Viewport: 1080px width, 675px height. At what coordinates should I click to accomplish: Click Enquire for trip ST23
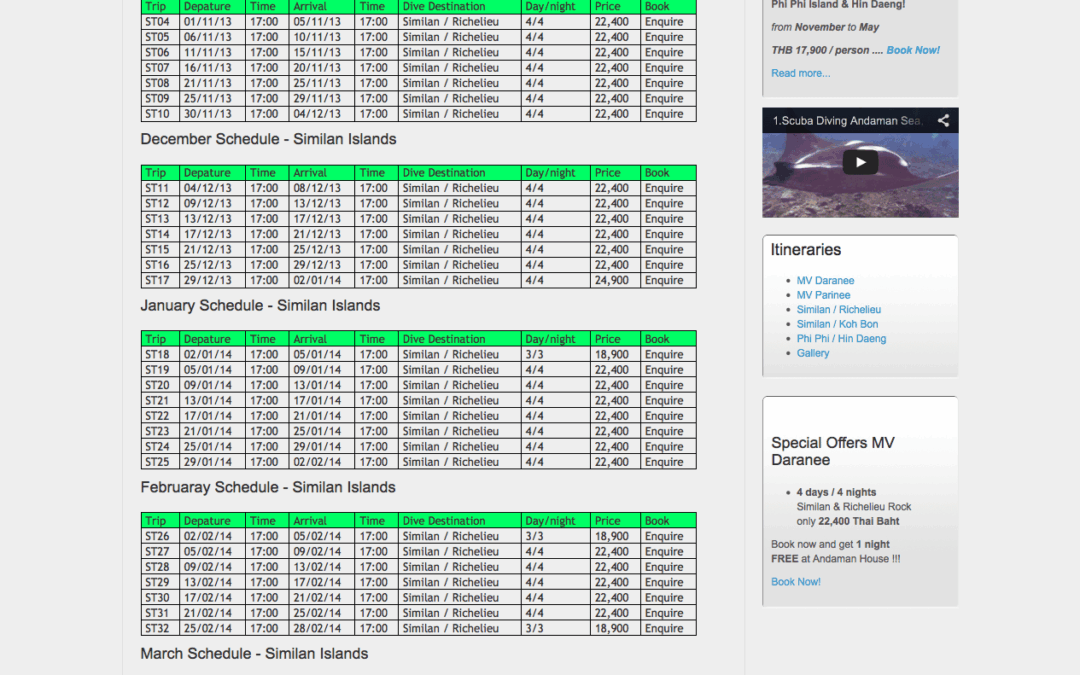664,431
